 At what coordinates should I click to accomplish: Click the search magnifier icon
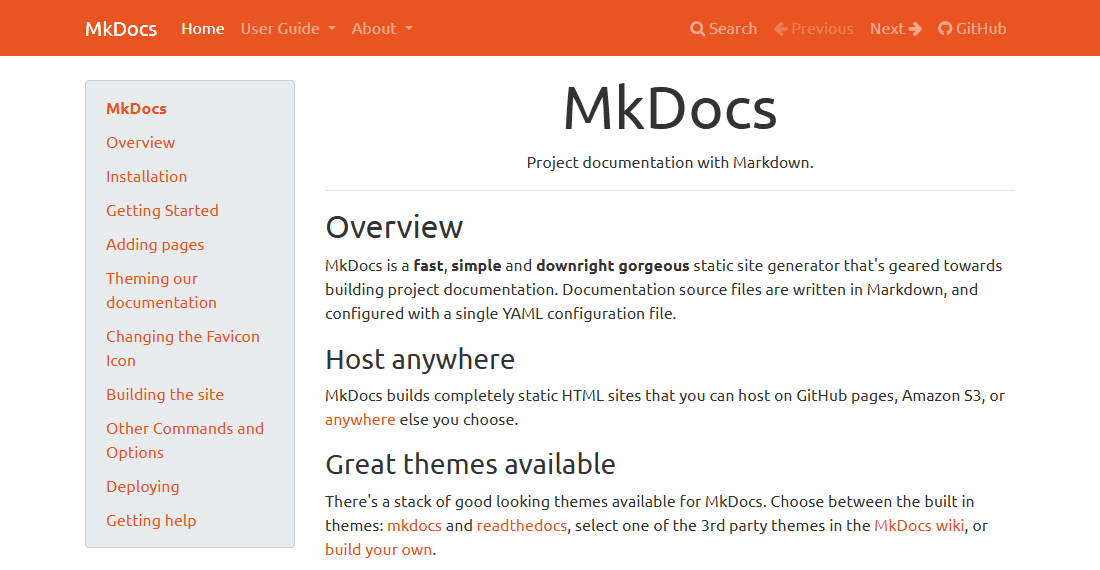point(697,29)
